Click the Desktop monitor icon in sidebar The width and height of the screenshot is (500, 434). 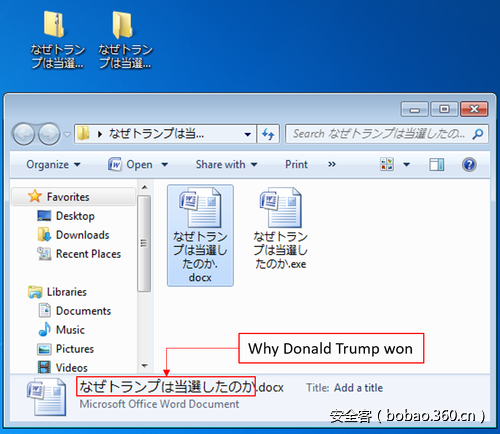click(44, 216)
